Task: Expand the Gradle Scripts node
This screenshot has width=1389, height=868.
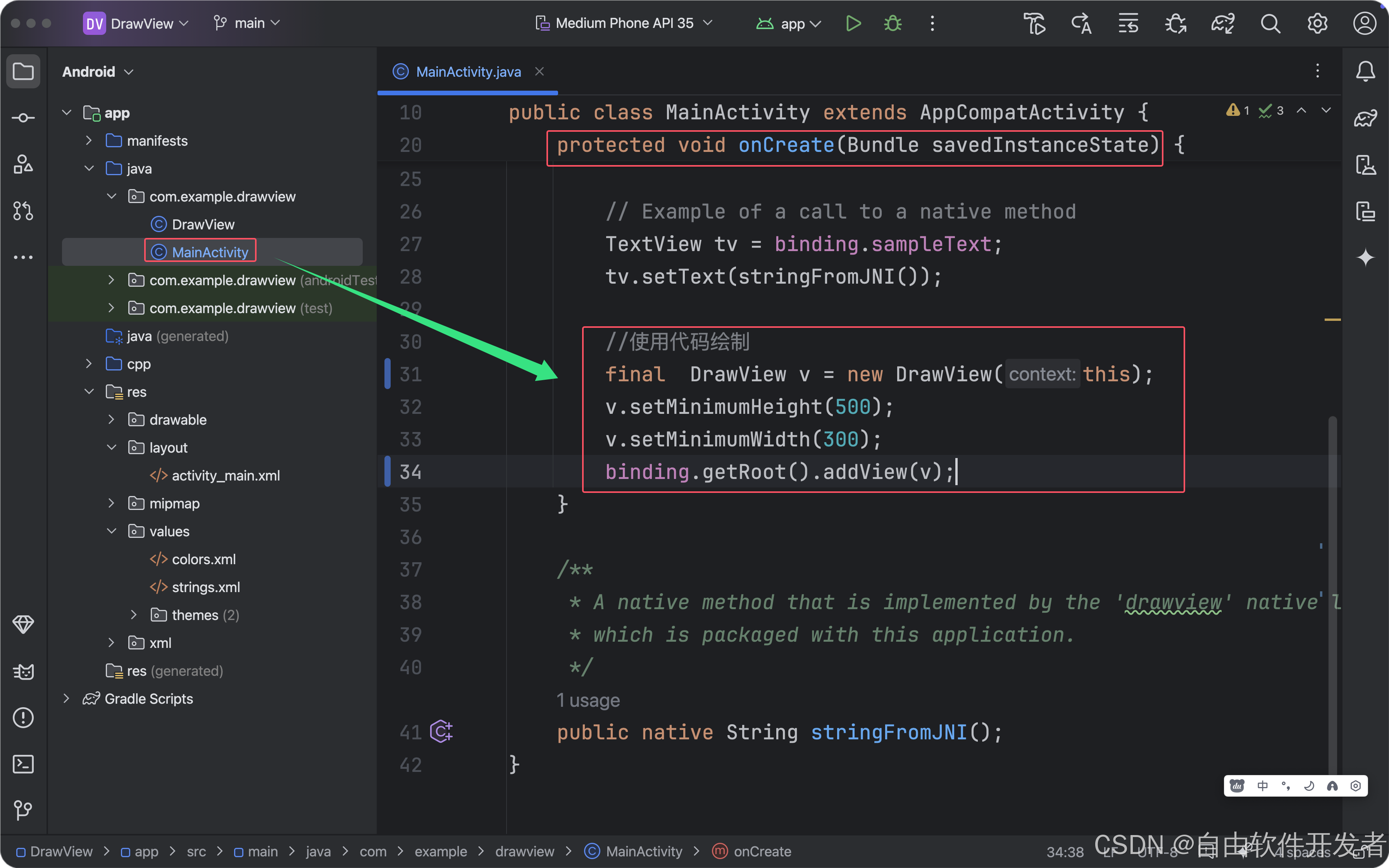Action: pyautogui.click(x=67, y=699)
